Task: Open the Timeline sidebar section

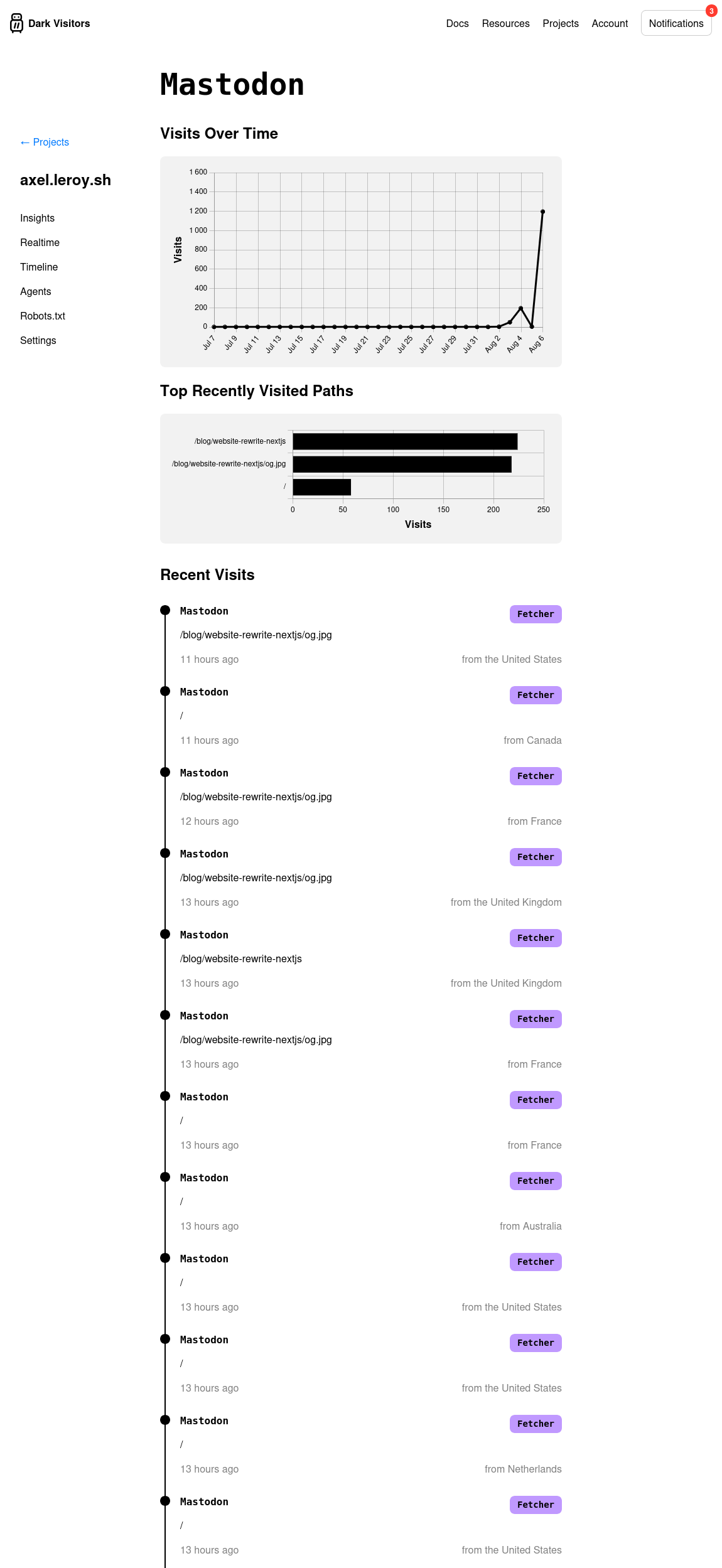Action: pos(39,267)
